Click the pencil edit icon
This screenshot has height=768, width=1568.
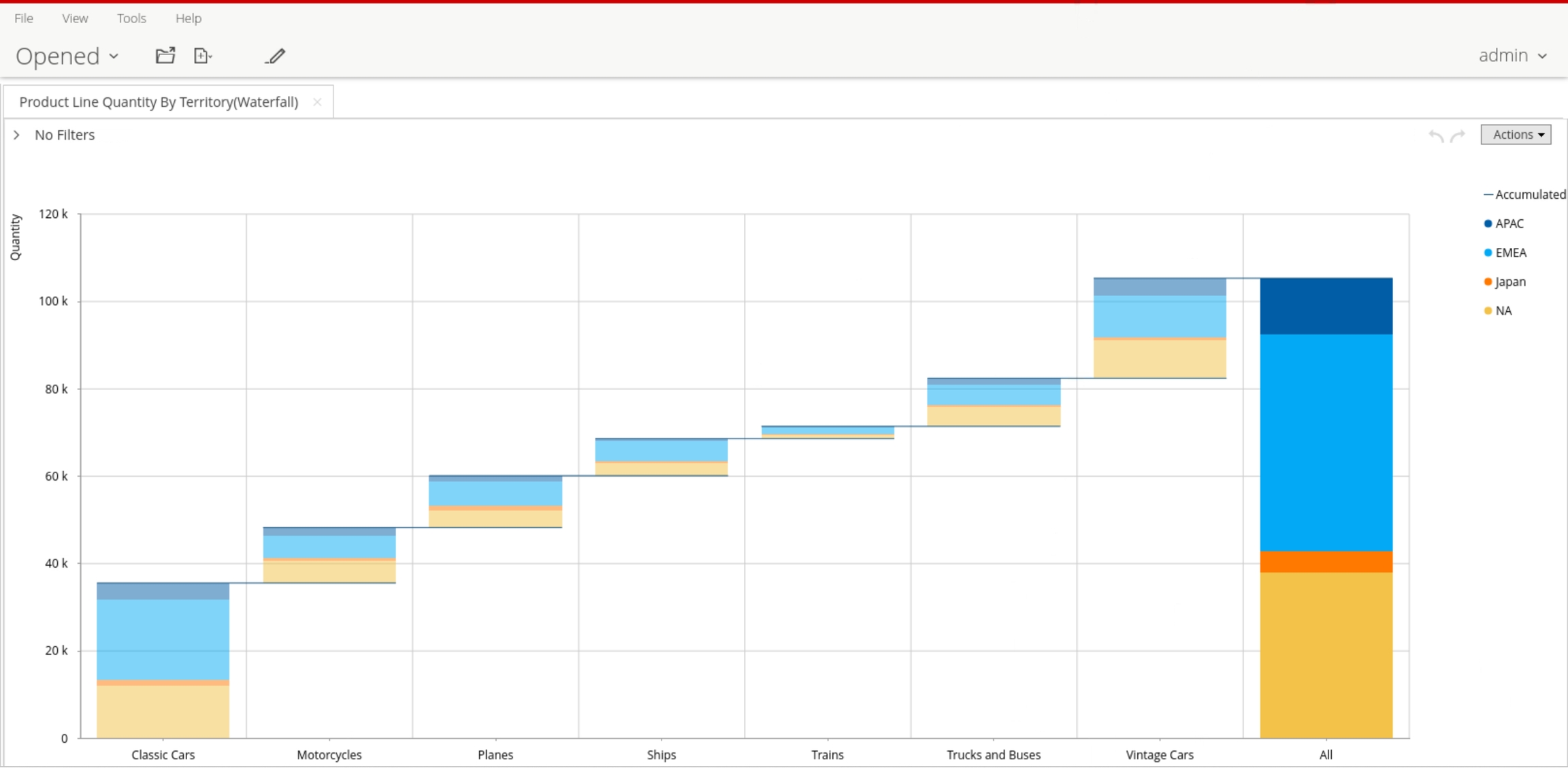point(275,56)
